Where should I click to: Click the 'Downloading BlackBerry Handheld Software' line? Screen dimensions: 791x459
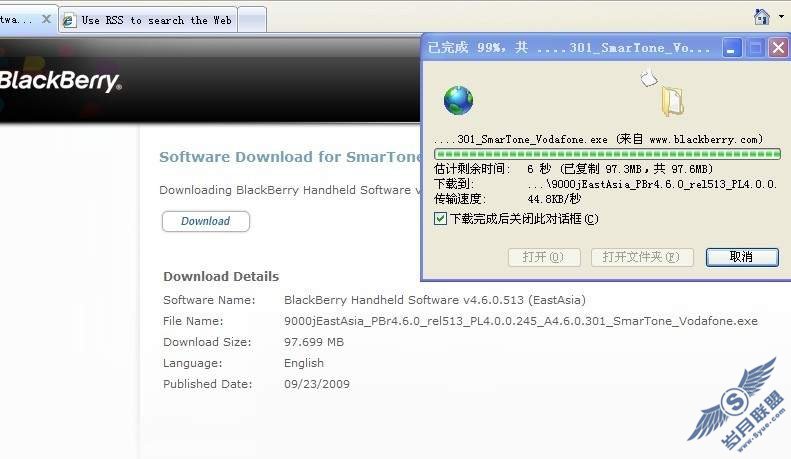290,190
